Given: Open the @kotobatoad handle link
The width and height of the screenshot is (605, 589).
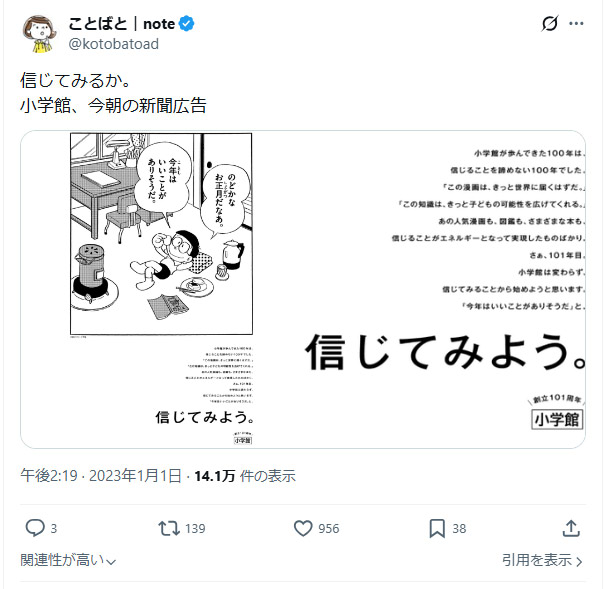Looking at the screenshot, I should (113, 44).
